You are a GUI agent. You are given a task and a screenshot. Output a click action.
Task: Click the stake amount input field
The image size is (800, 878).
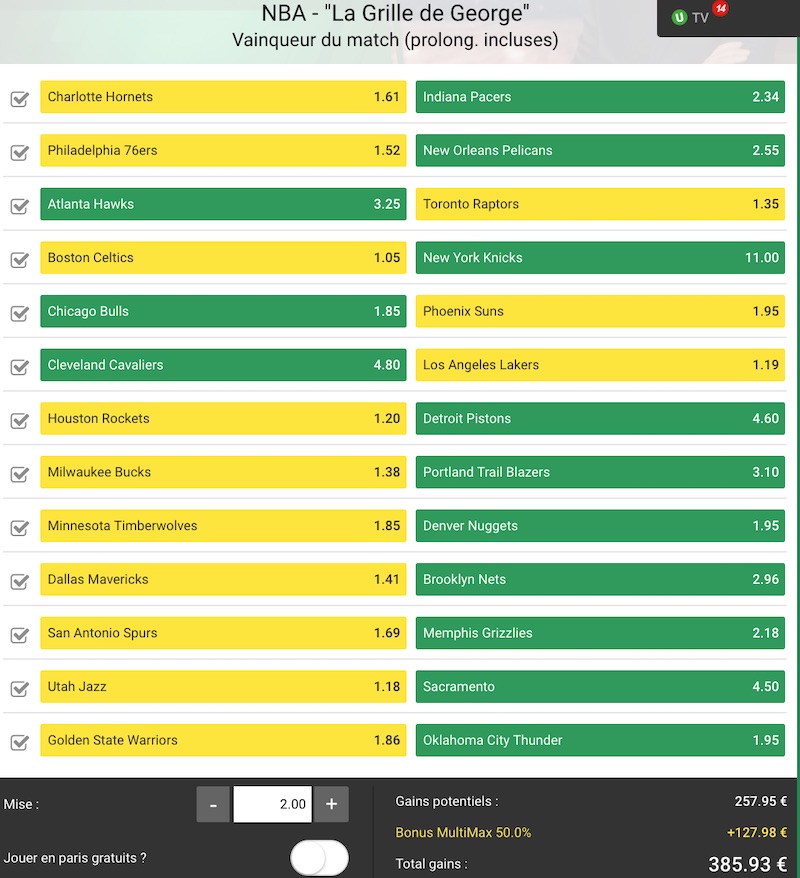coord(272,804)
